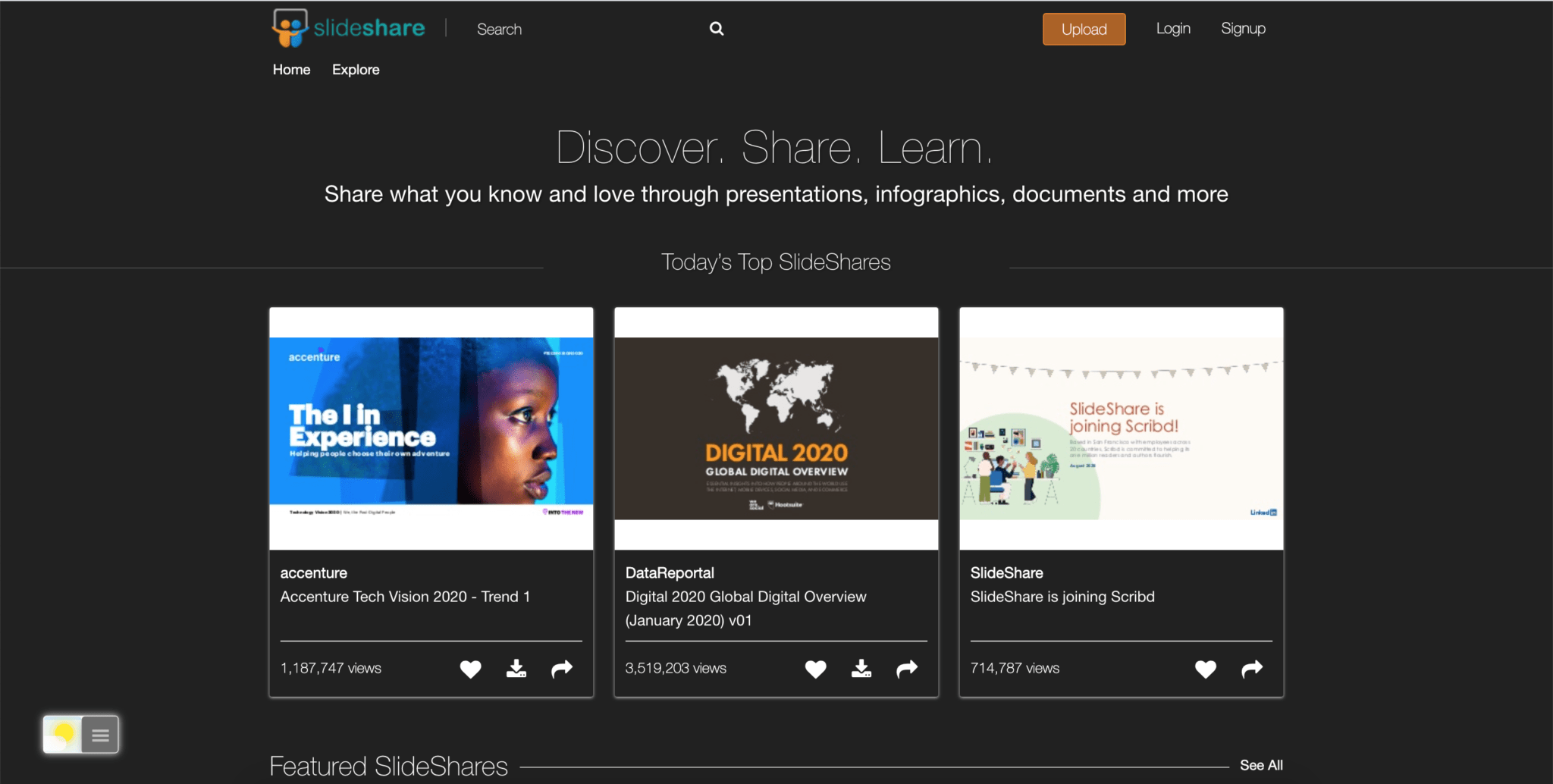Share the Accenture Tech Vision 2020 presentation
1553x784 pixels.
561,668
